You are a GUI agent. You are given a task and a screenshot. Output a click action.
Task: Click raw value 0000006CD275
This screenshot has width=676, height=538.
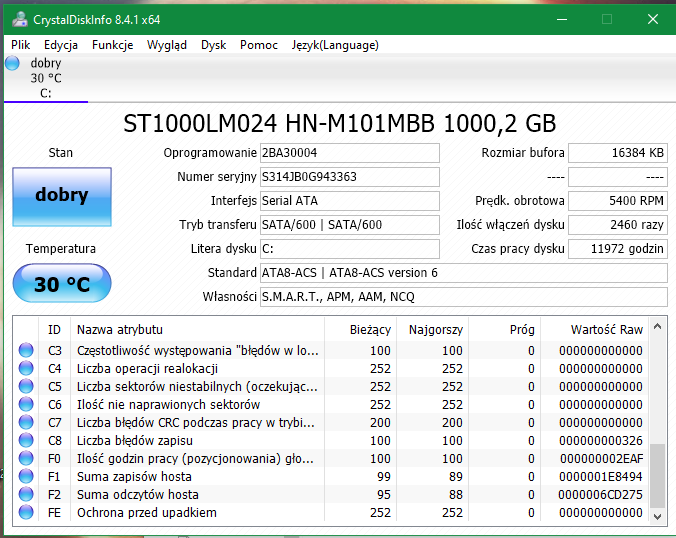pyautogui.click(x=601, y=494)
